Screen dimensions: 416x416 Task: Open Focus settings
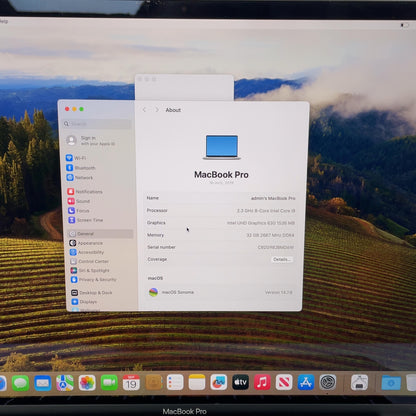[79, 211]
